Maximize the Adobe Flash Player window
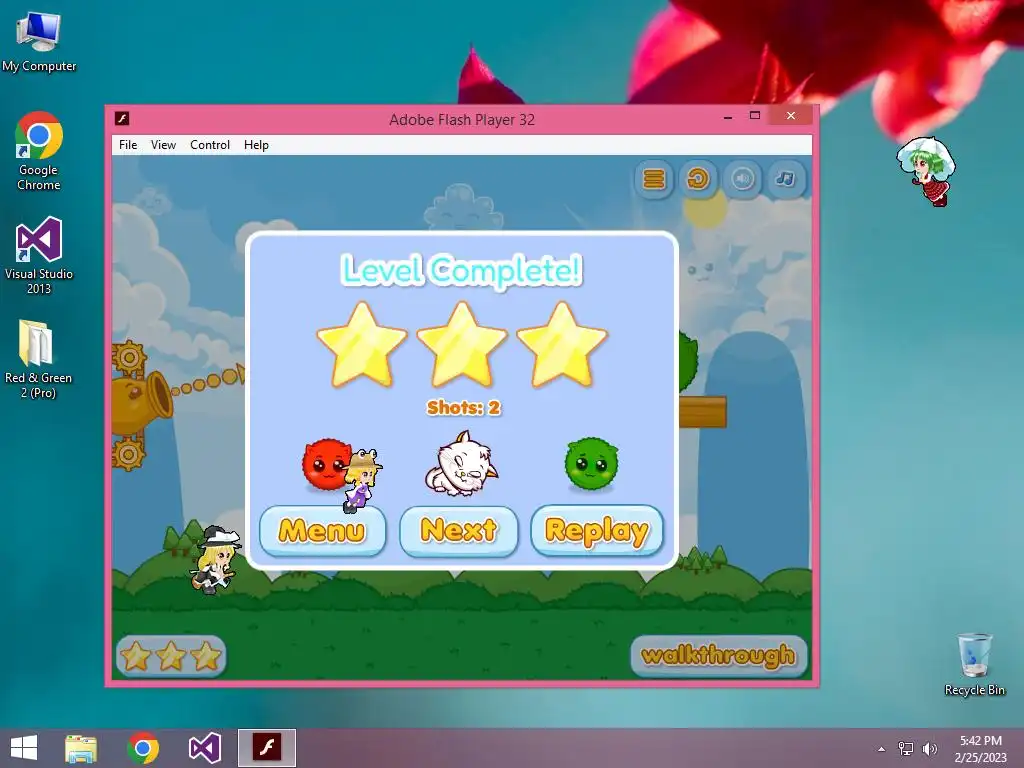 coord(755,116)
